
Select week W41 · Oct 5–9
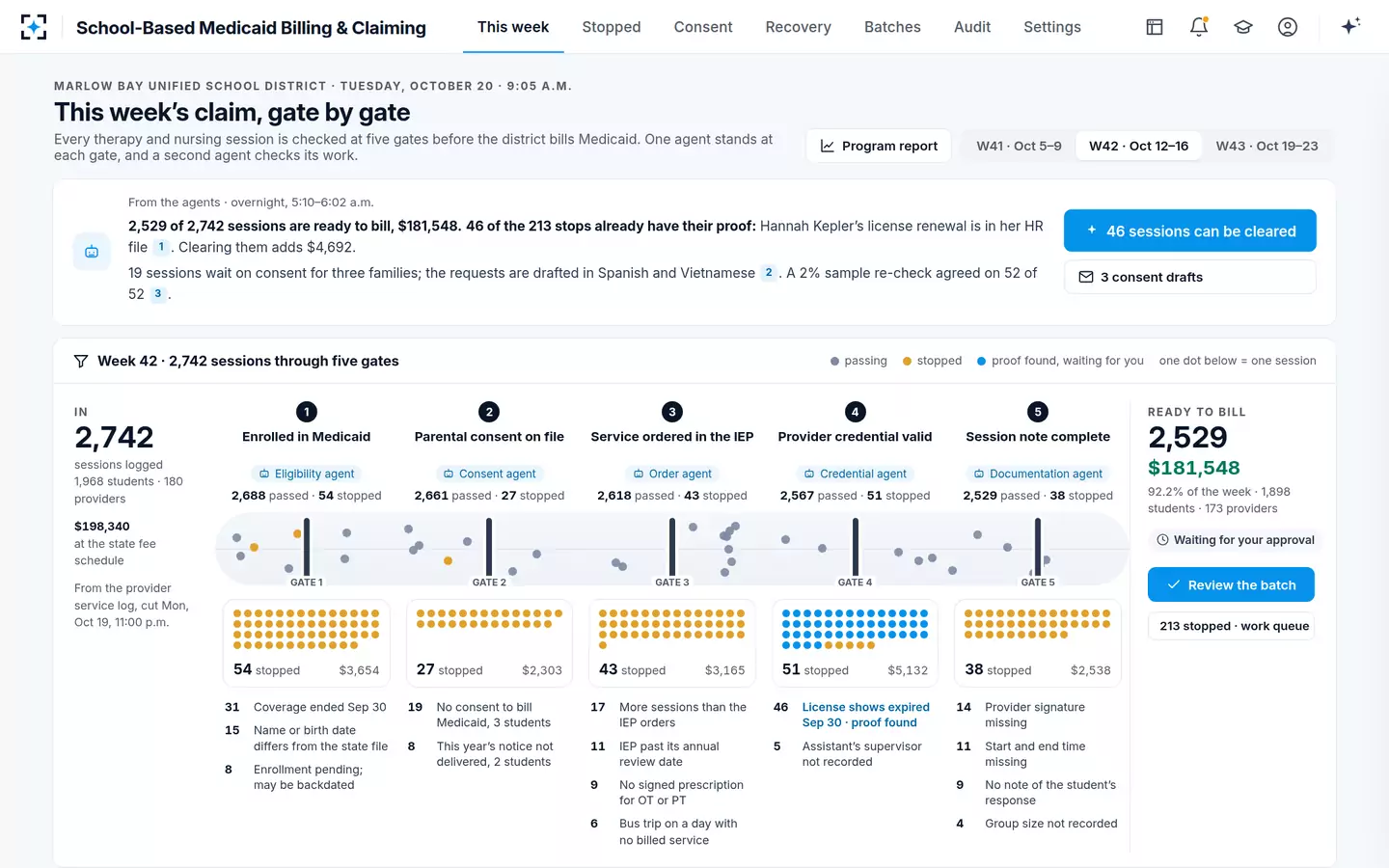click(x=1019, y=146)
